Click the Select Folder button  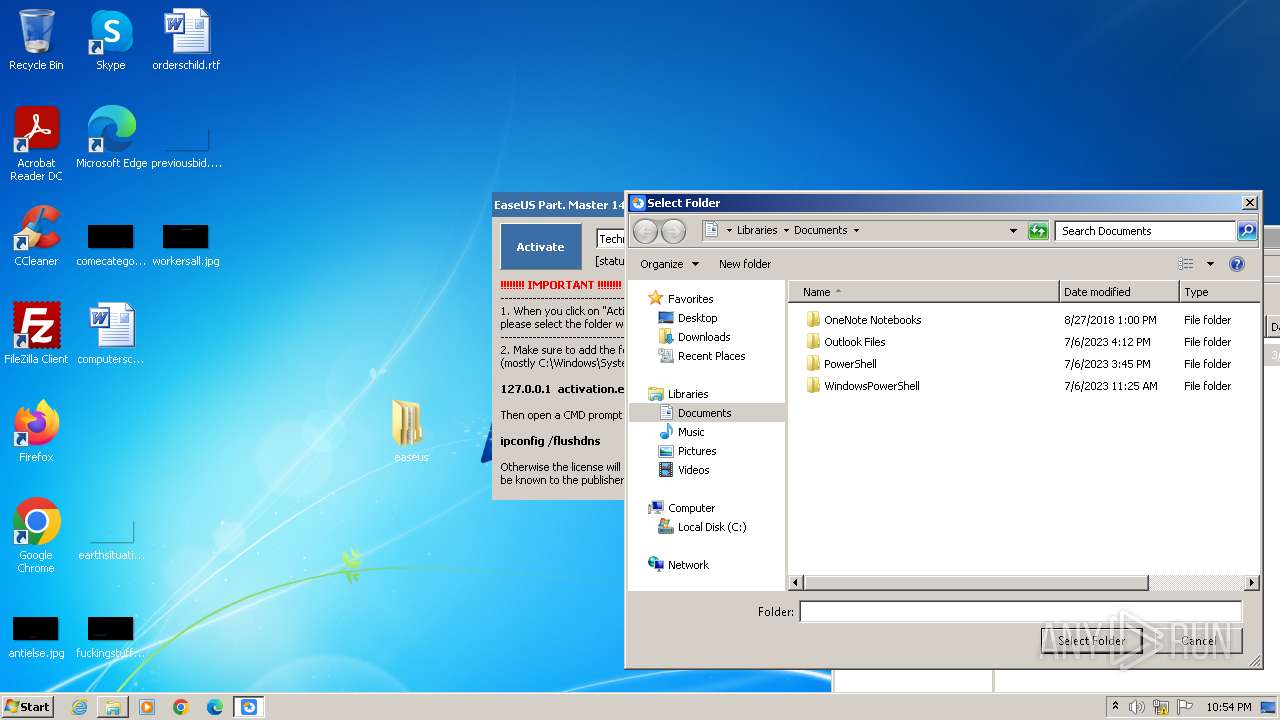1091,641
